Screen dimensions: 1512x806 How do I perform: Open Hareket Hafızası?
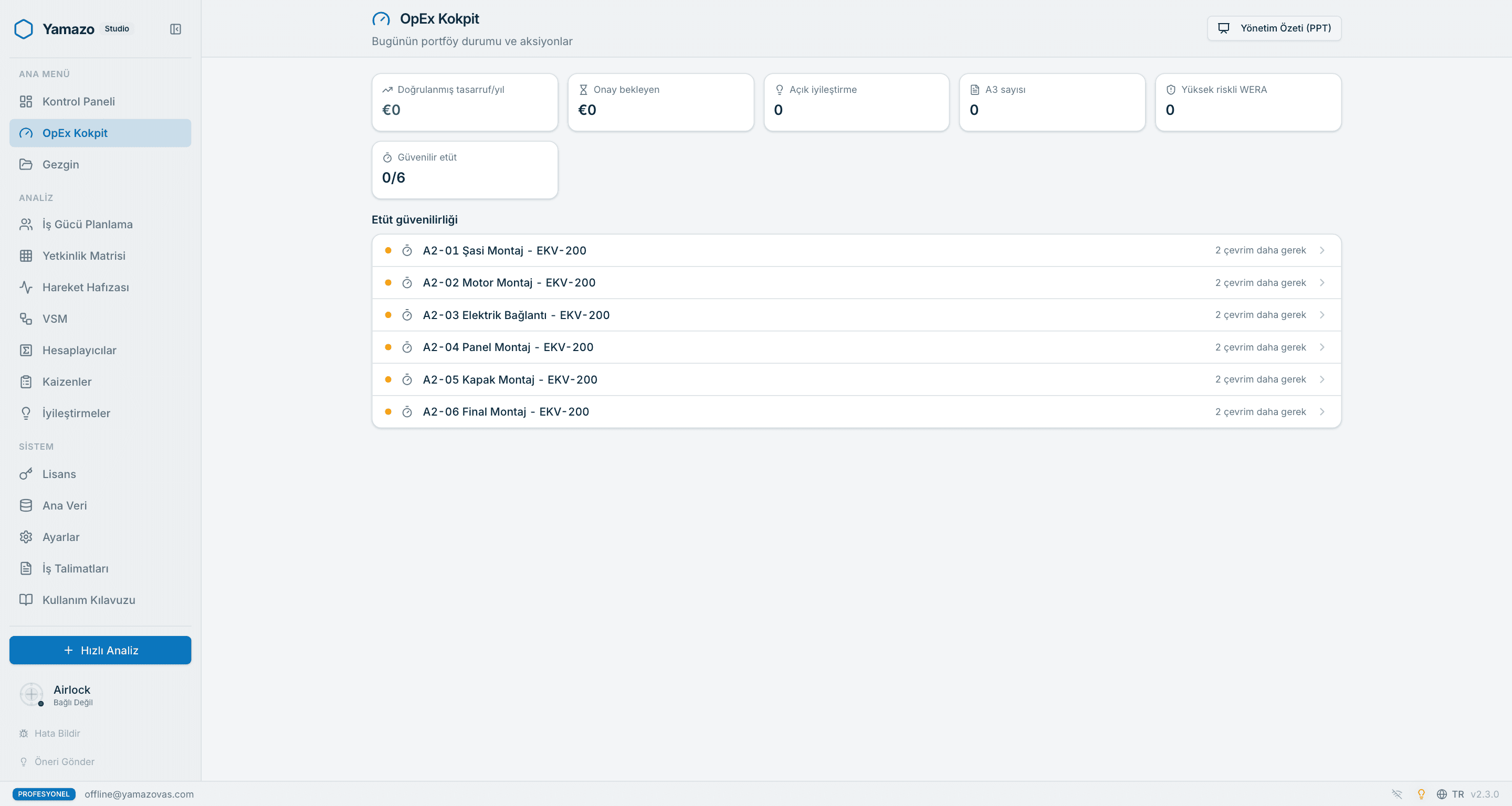(x=100, y=288)
